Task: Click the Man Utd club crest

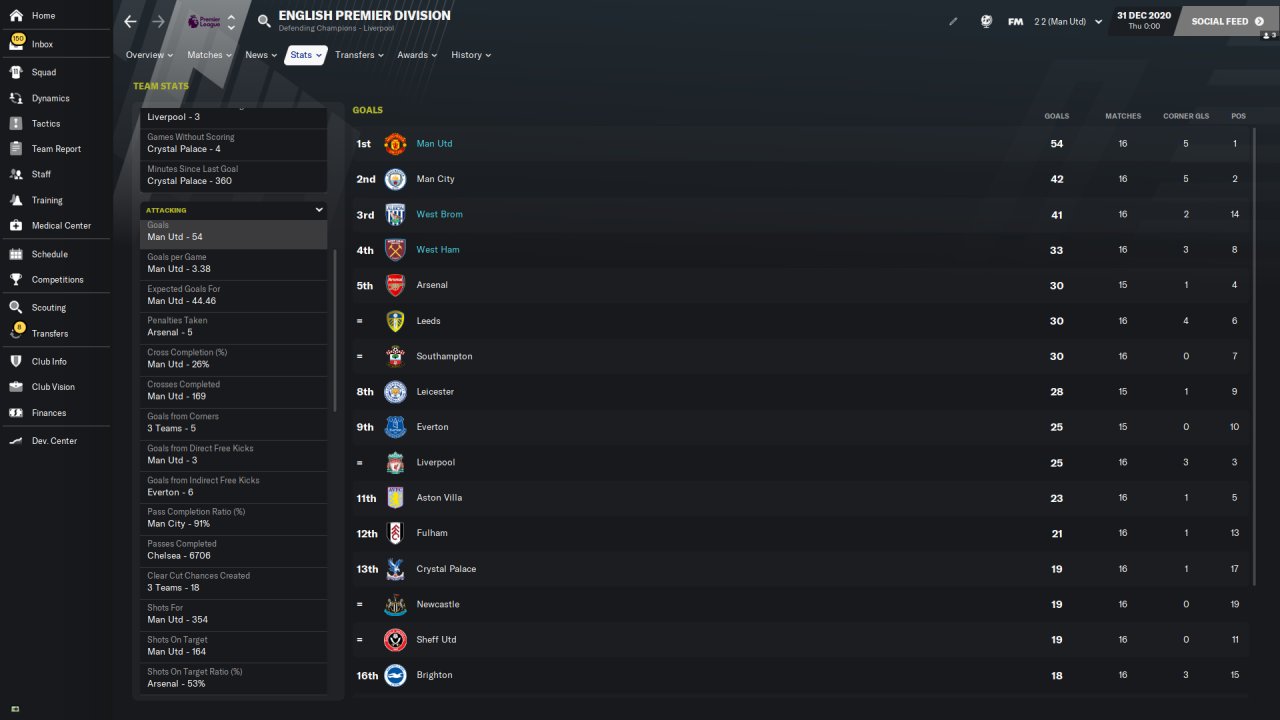Action: (x=395, y=144)
